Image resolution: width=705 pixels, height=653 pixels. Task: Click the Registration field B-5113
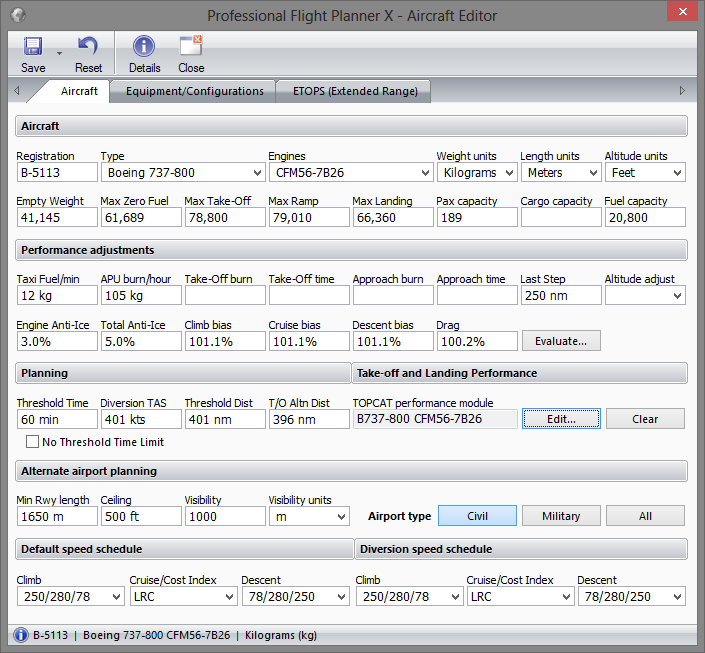point(57,173)
